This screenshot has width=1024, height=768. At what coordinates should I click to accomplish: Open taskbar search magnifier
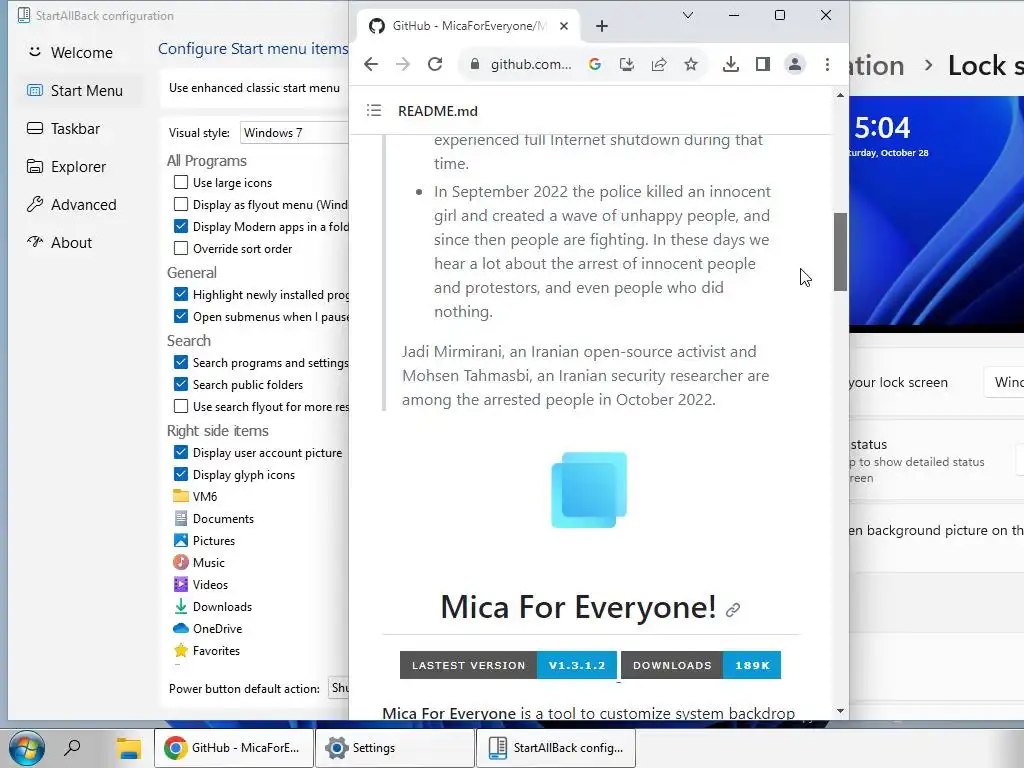72,747
